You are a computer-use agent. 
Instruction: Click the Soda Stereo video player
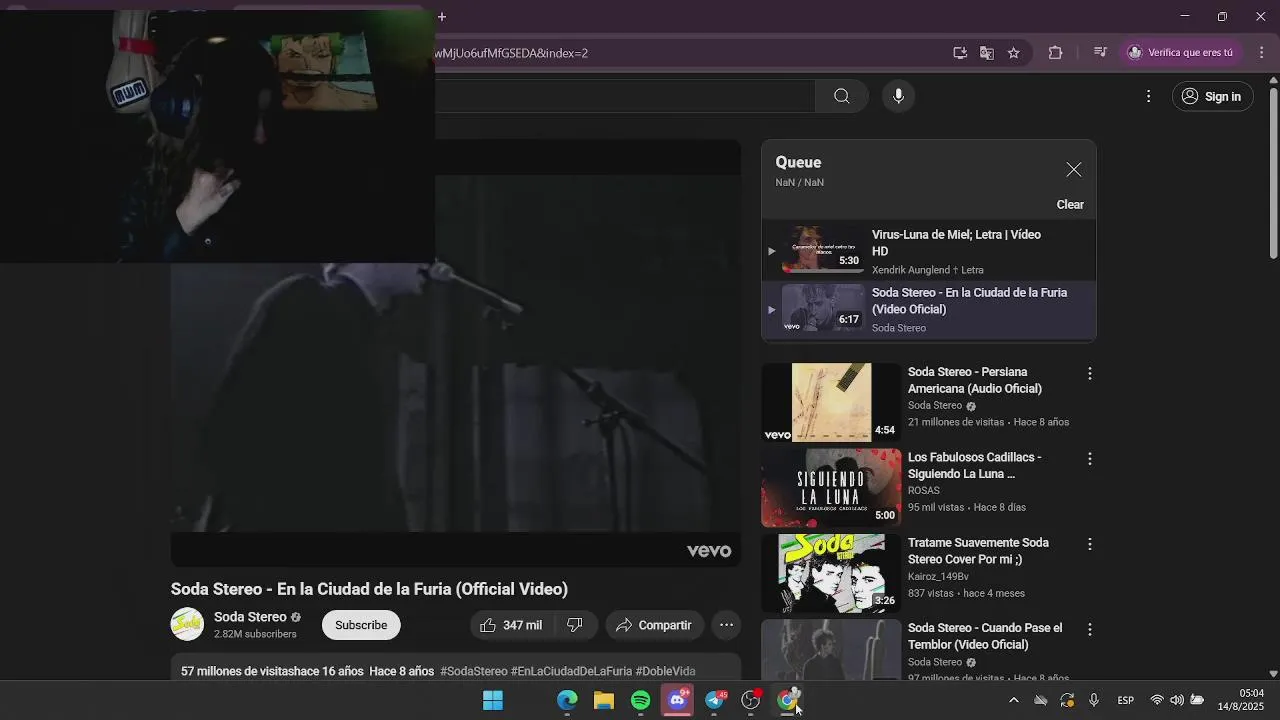455,353
